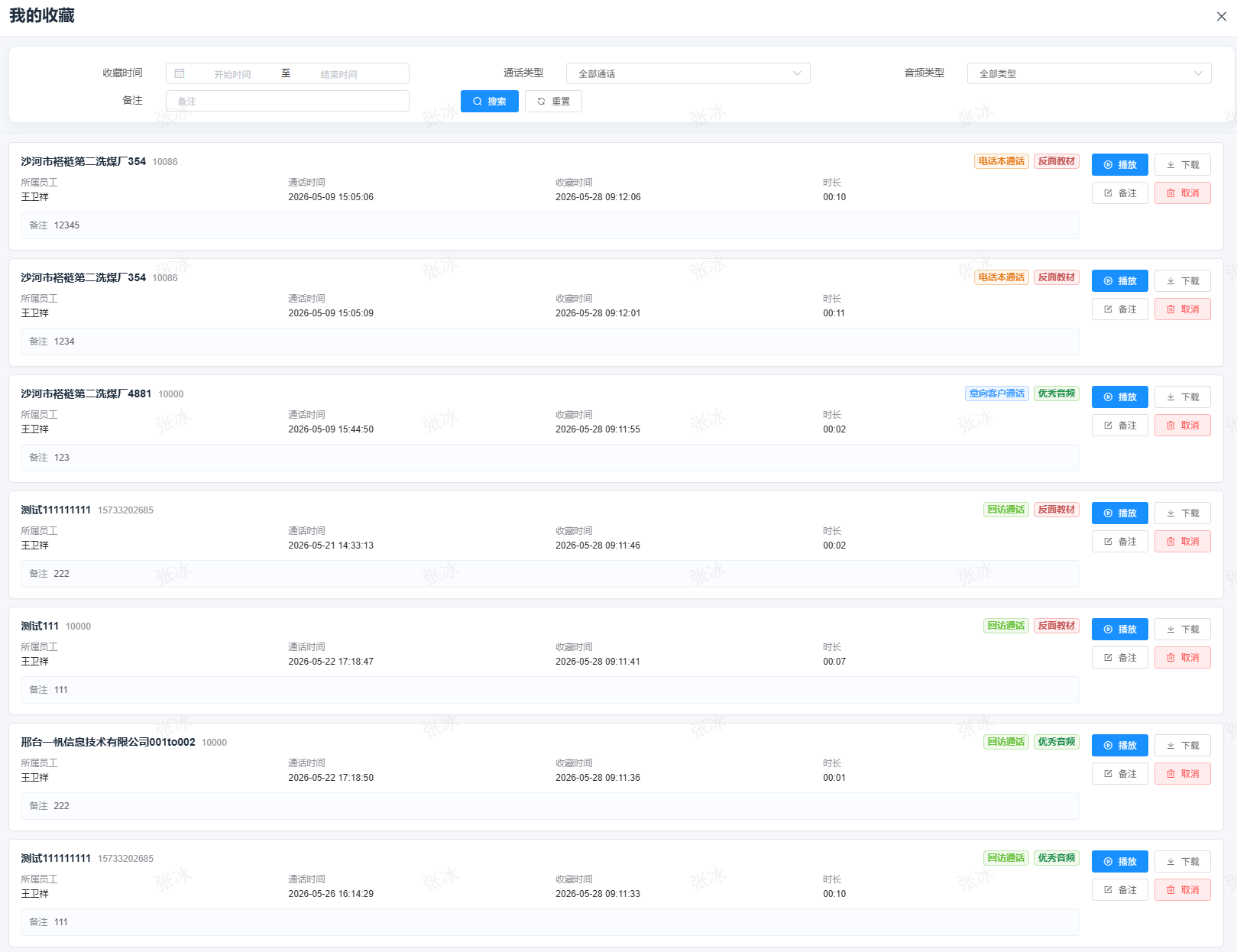Open the 音频类型 dropdown showing 全部类型
Screen dimensions: 1237x952
pos(1089,73)
